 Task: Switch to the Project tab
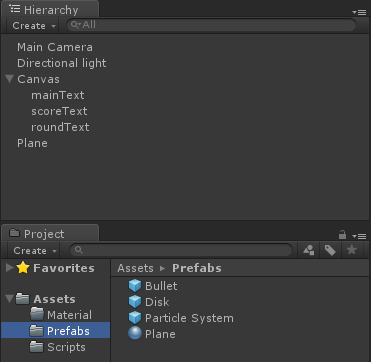click(50, 233)
